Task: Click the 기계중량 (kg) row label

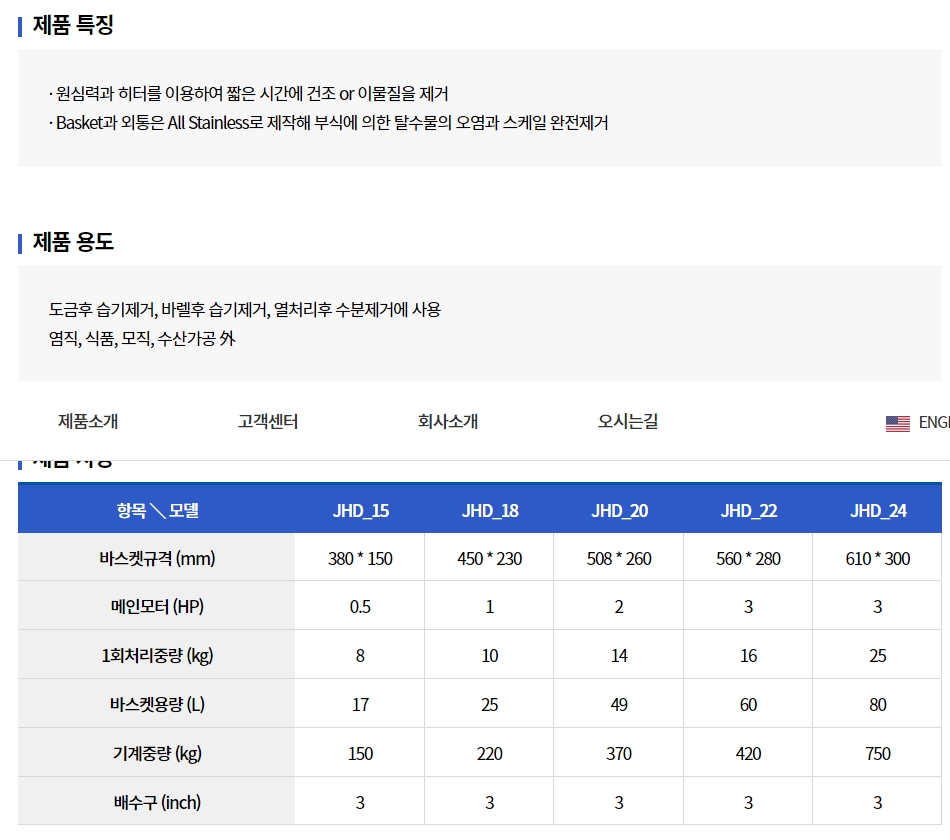Action: click(x=157, y=753)
